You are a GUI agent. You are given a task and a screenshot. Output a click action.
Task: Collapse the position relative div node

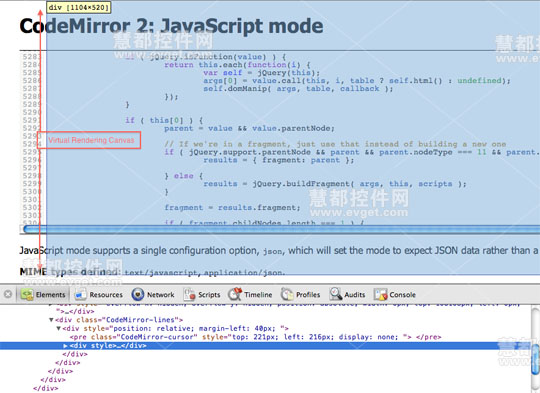pyautogui.click(x=59, y=329)
